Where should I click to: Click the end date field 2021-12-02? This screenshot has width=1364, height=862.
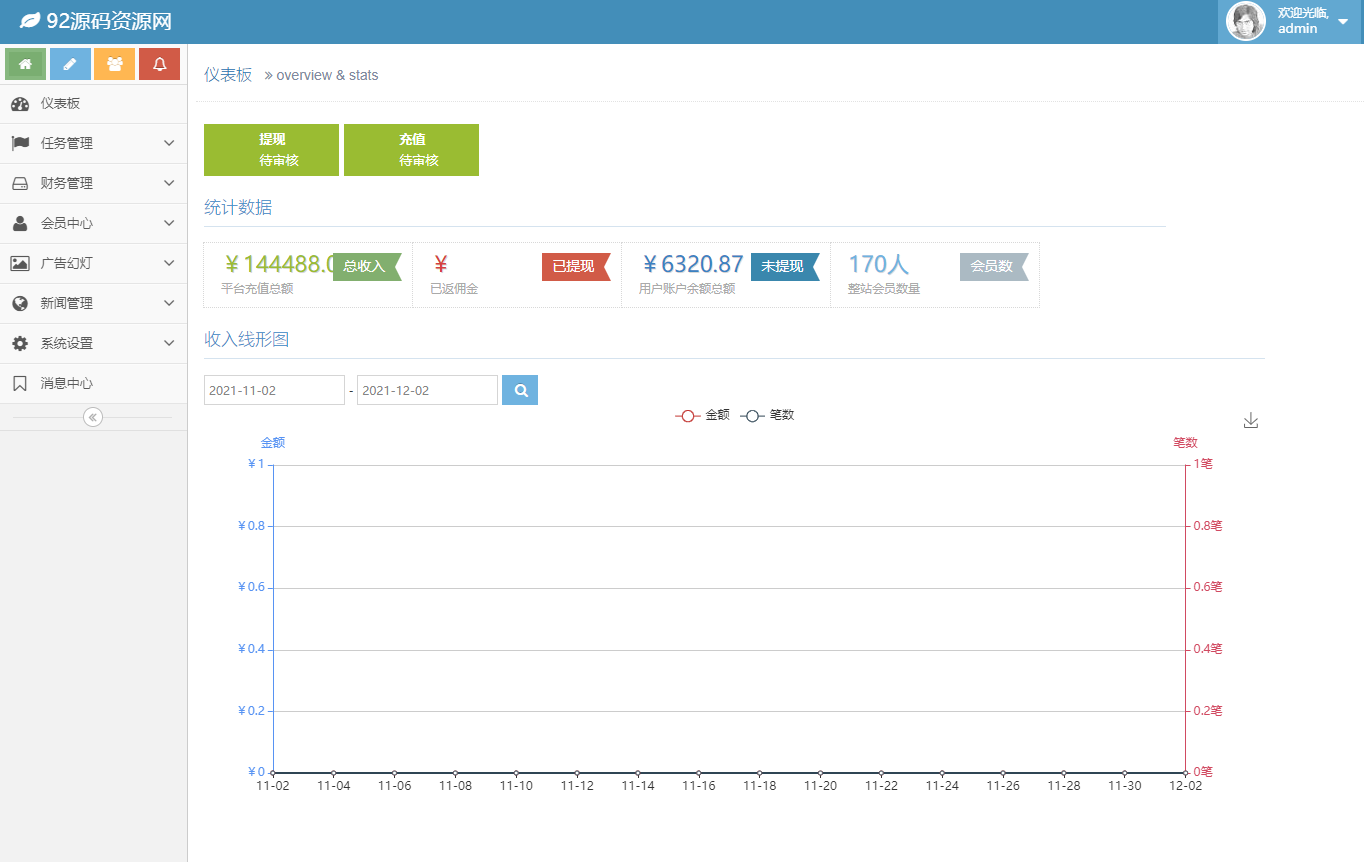tap(427, 390)
